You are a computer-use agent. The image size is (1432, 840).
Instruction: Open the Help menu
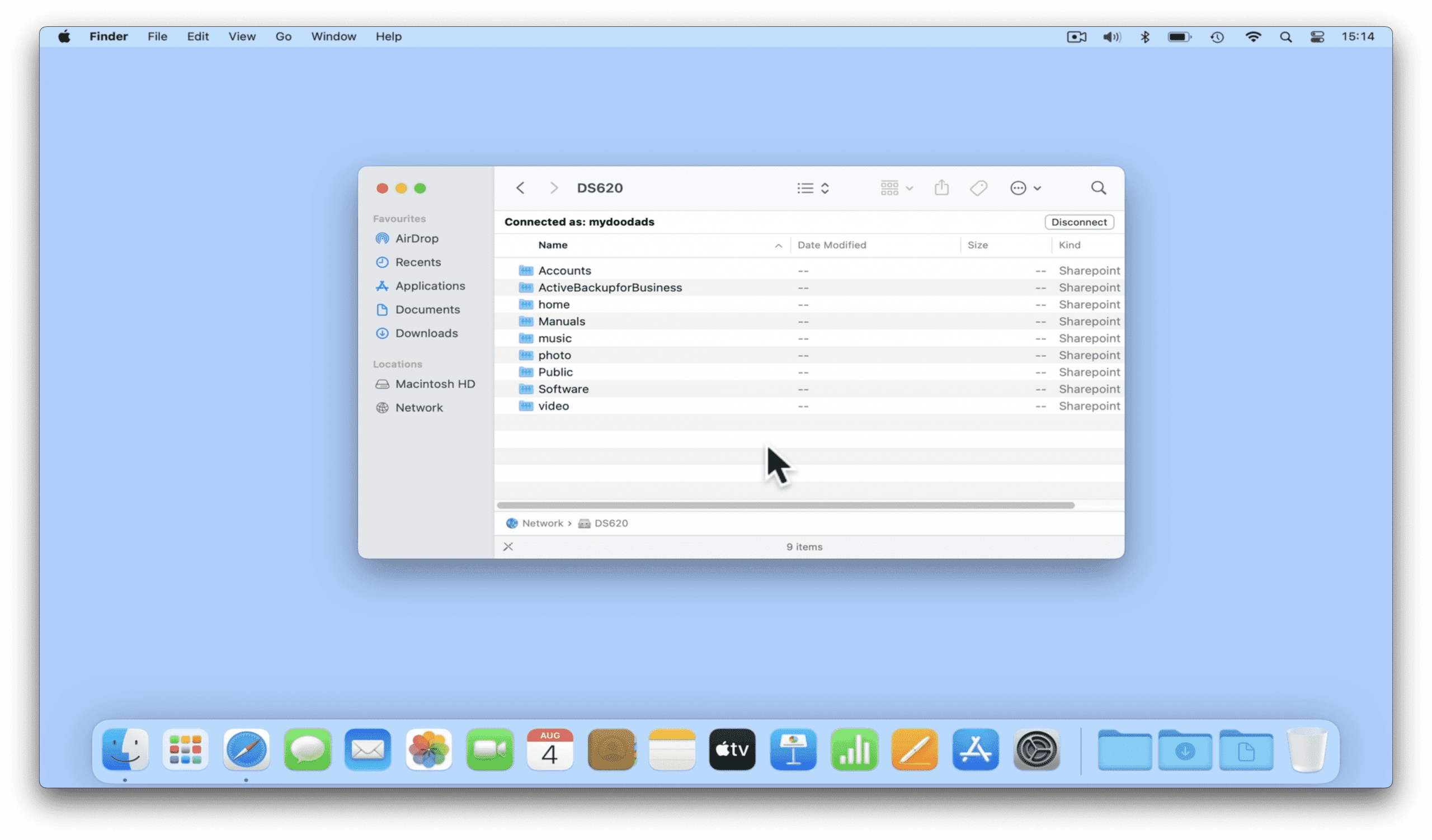(389, 36)
